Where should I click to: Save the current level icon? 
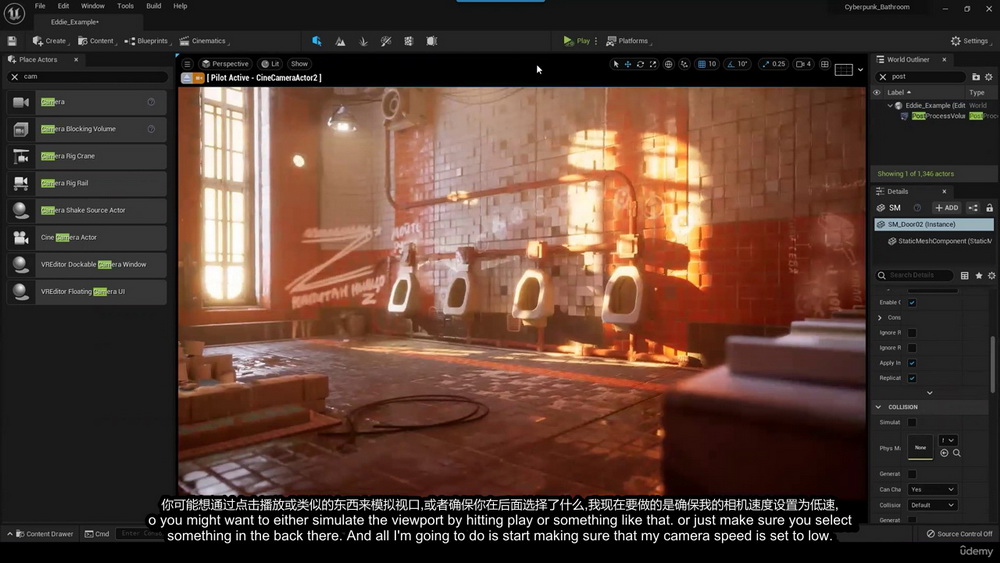click(11, 41)
